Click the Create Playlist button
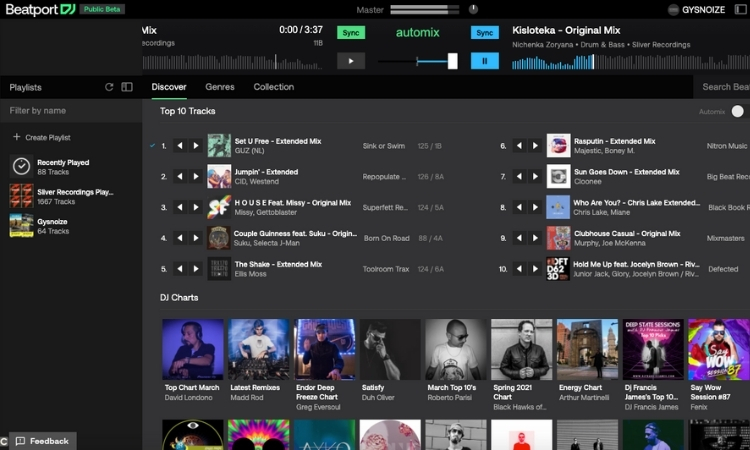Viewport: 750px width, 450px height. click(42, 137)
